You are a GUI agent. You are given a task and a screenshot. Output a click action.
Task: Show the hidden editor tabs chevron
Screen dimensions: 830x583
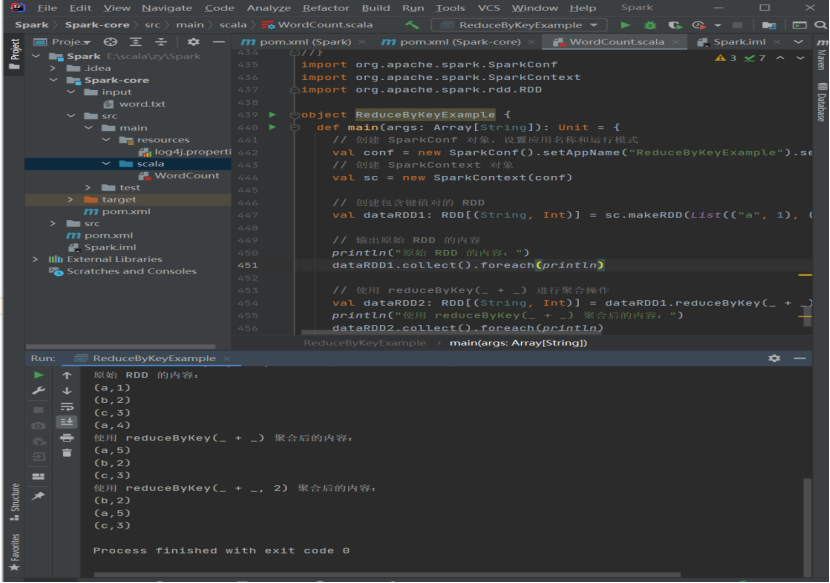(798, 42)
